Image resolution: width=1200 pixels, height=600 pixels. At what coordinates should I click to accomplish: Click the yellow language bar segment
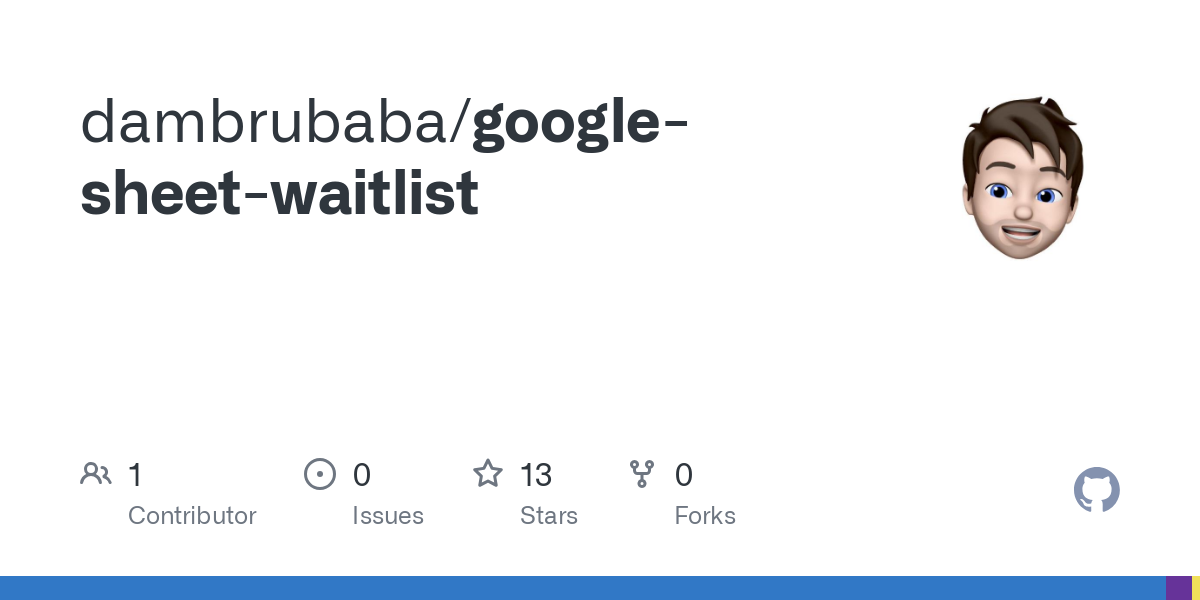(1196, 588)
